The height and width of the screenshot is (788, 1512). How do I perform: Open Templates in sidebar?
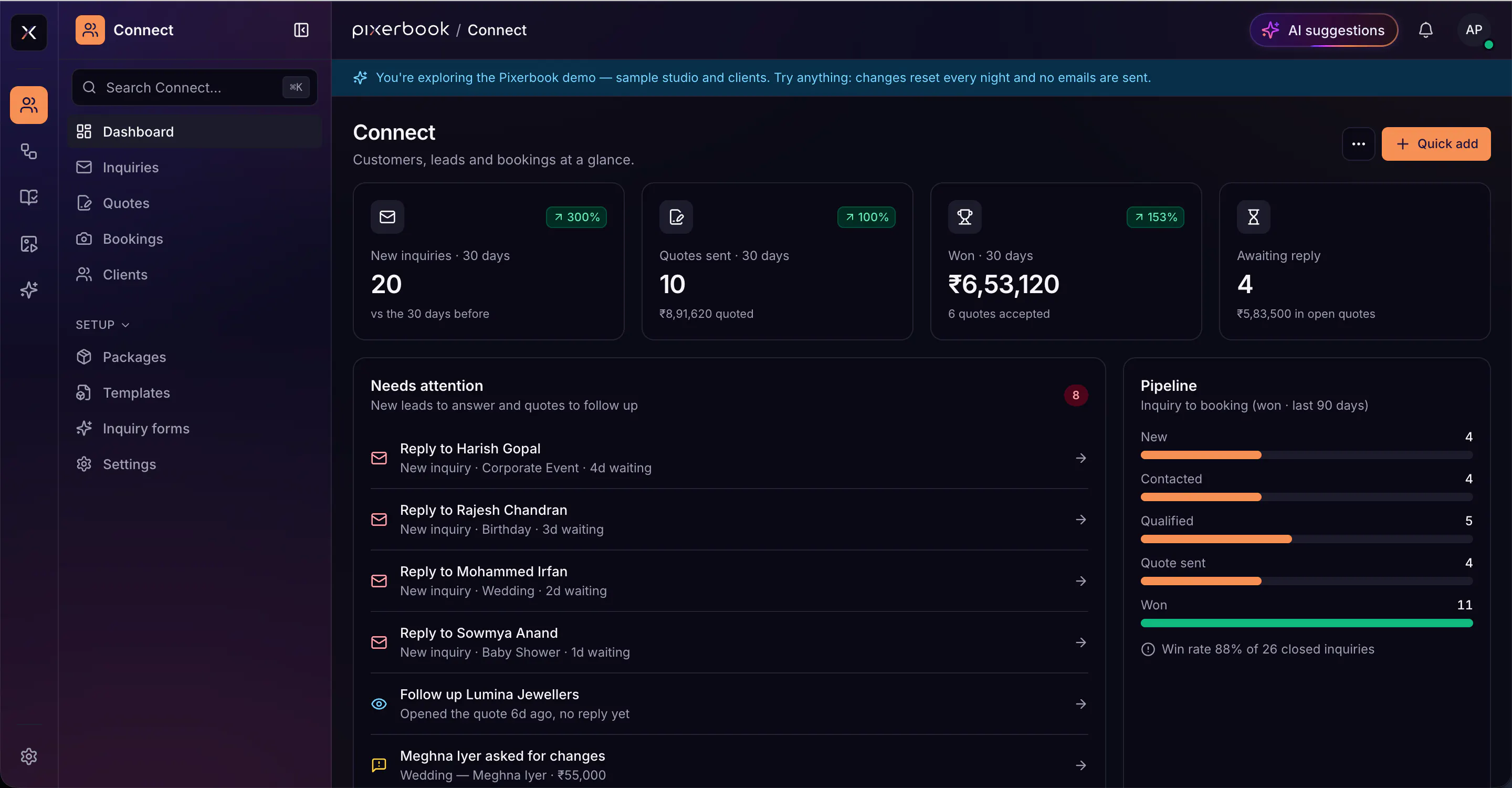click(195, 393)
